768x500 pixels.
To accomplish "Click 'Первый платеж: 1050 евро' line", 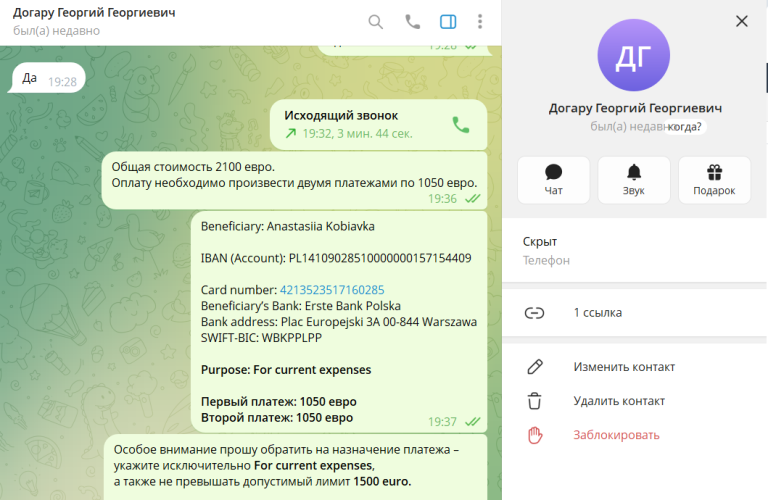I will click(x=279, y=402).
